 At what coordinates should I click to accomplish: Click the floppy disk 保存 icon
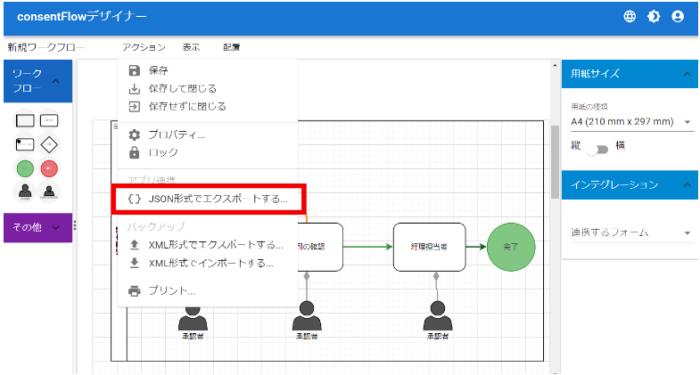(134, 71)
